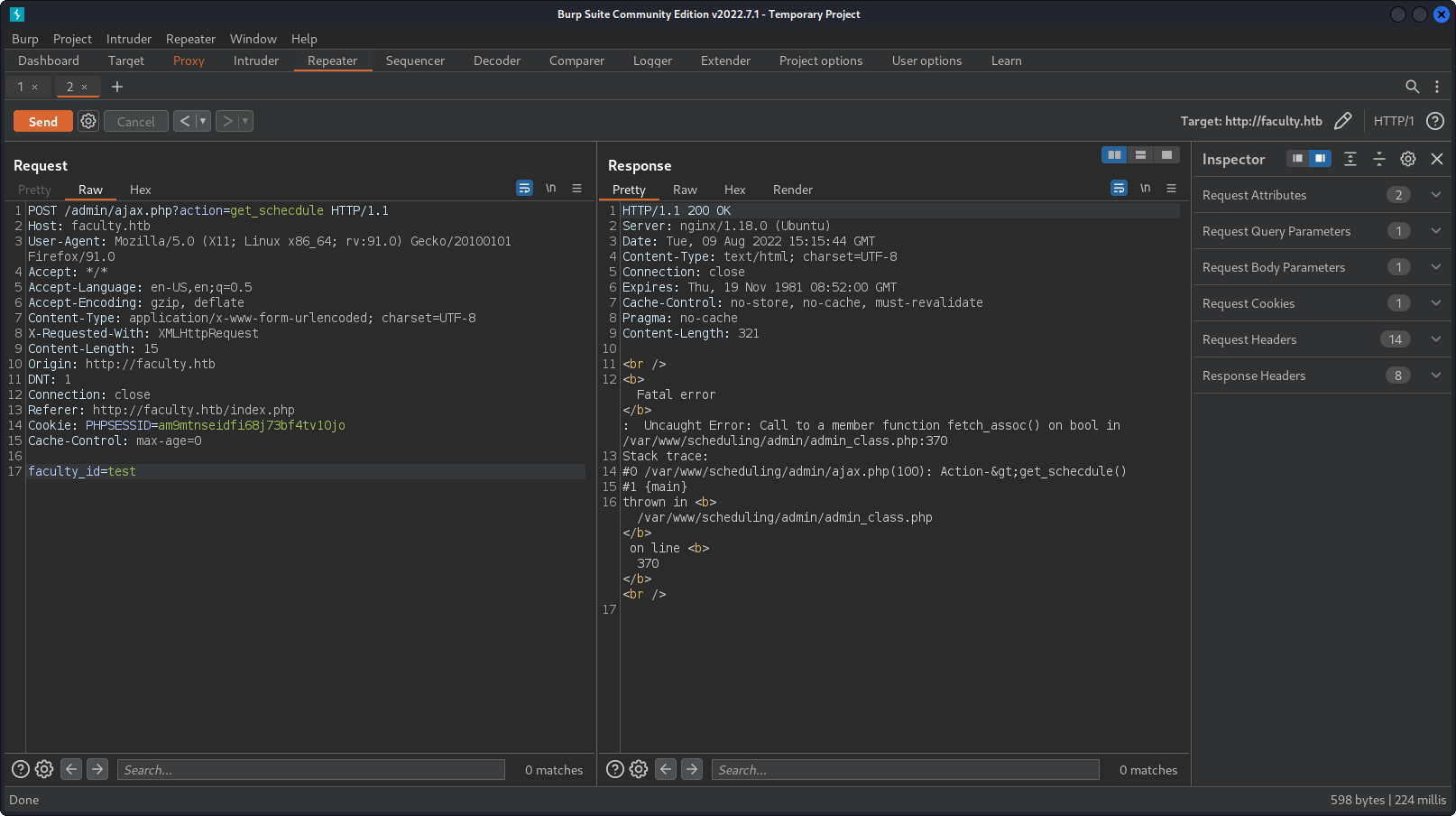The height and width of the screenshot is (816, 1456).
Task: Toggle response message word wrap
Action: click(x=1119, y=188)
